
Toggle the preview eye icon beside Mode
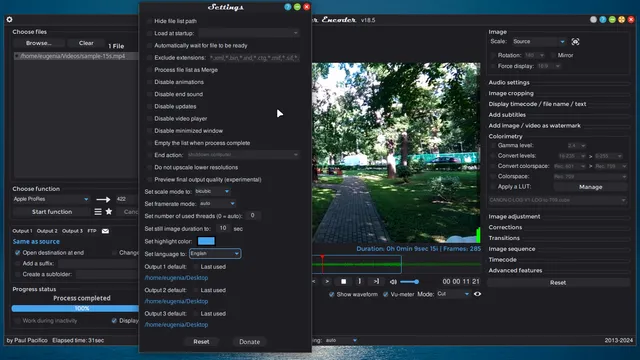coord(477,294)
